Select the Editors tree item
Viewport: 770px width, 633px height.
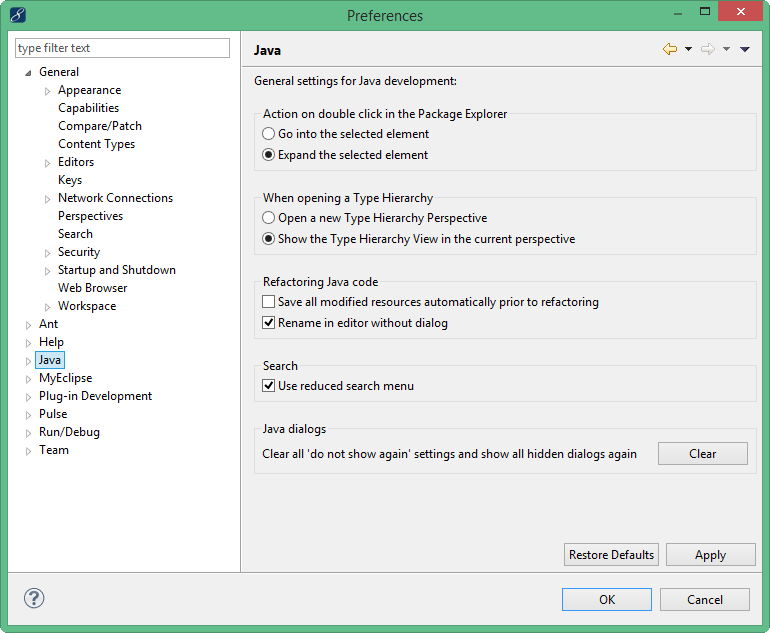pyautogui.click(x=76, y=162)
